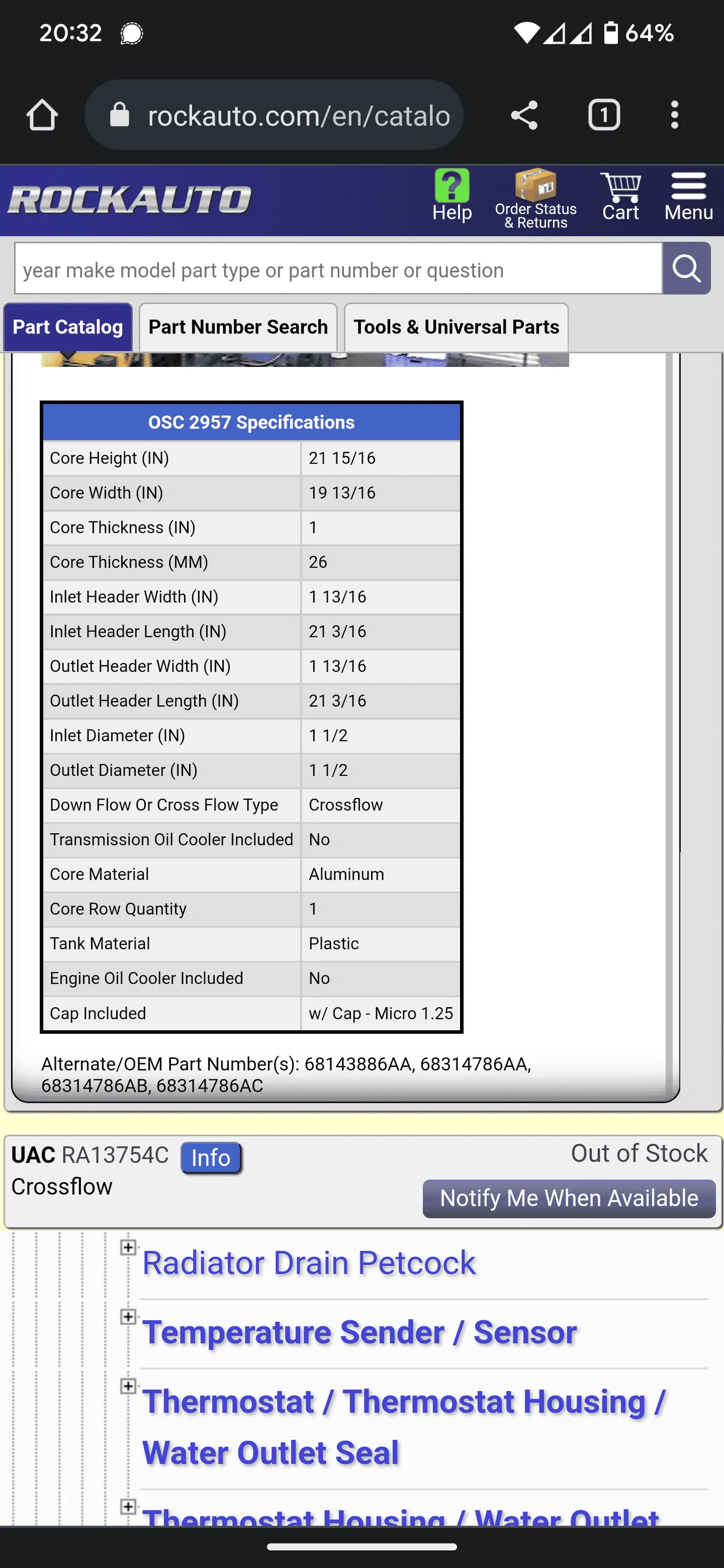The height and width of the screenshot is (1568, 724).
Task: Select the 26 core thickness value
Action: [x=318, y=562]
